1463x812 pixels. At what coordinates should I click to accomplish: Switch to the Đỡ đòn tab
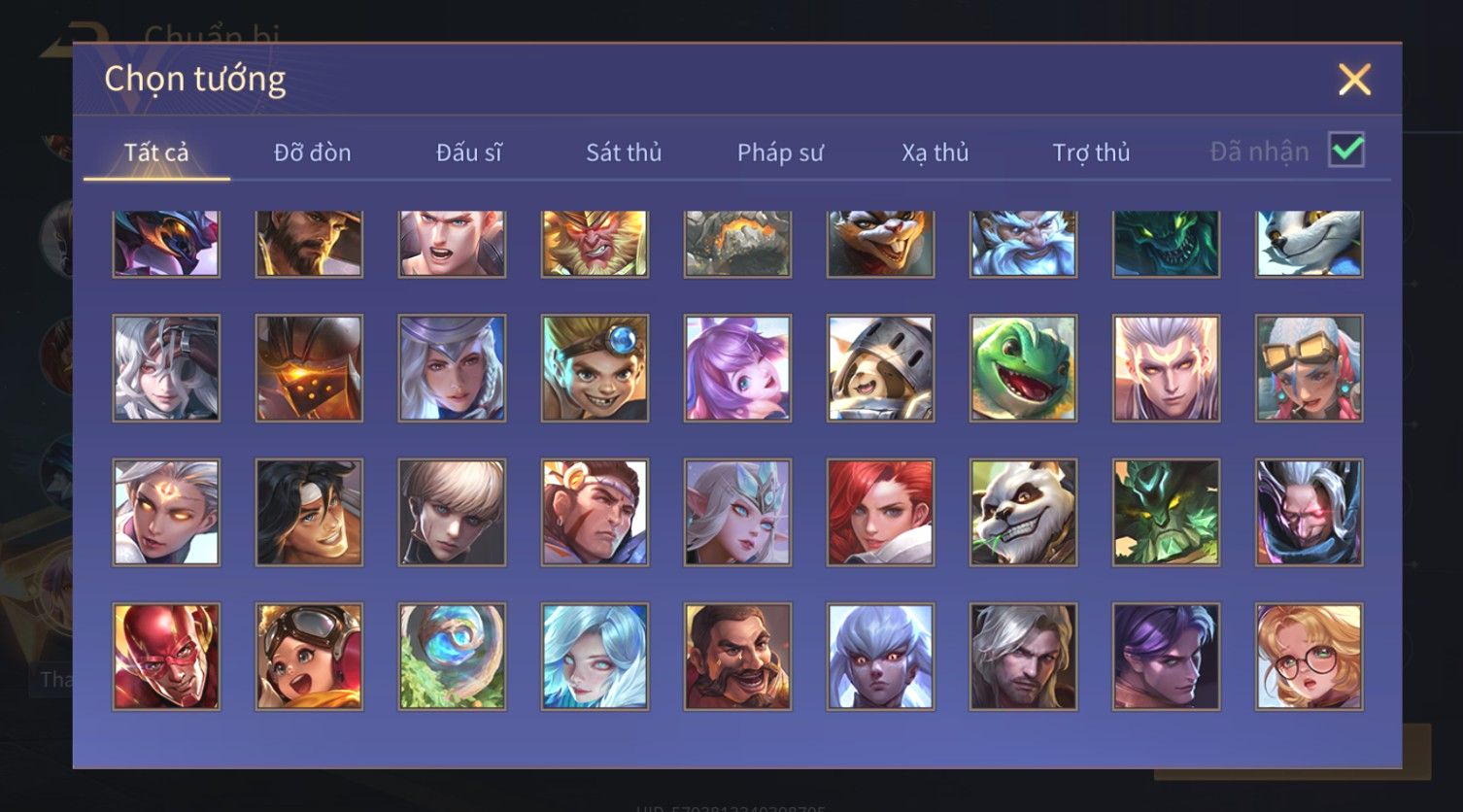point(312,152)
